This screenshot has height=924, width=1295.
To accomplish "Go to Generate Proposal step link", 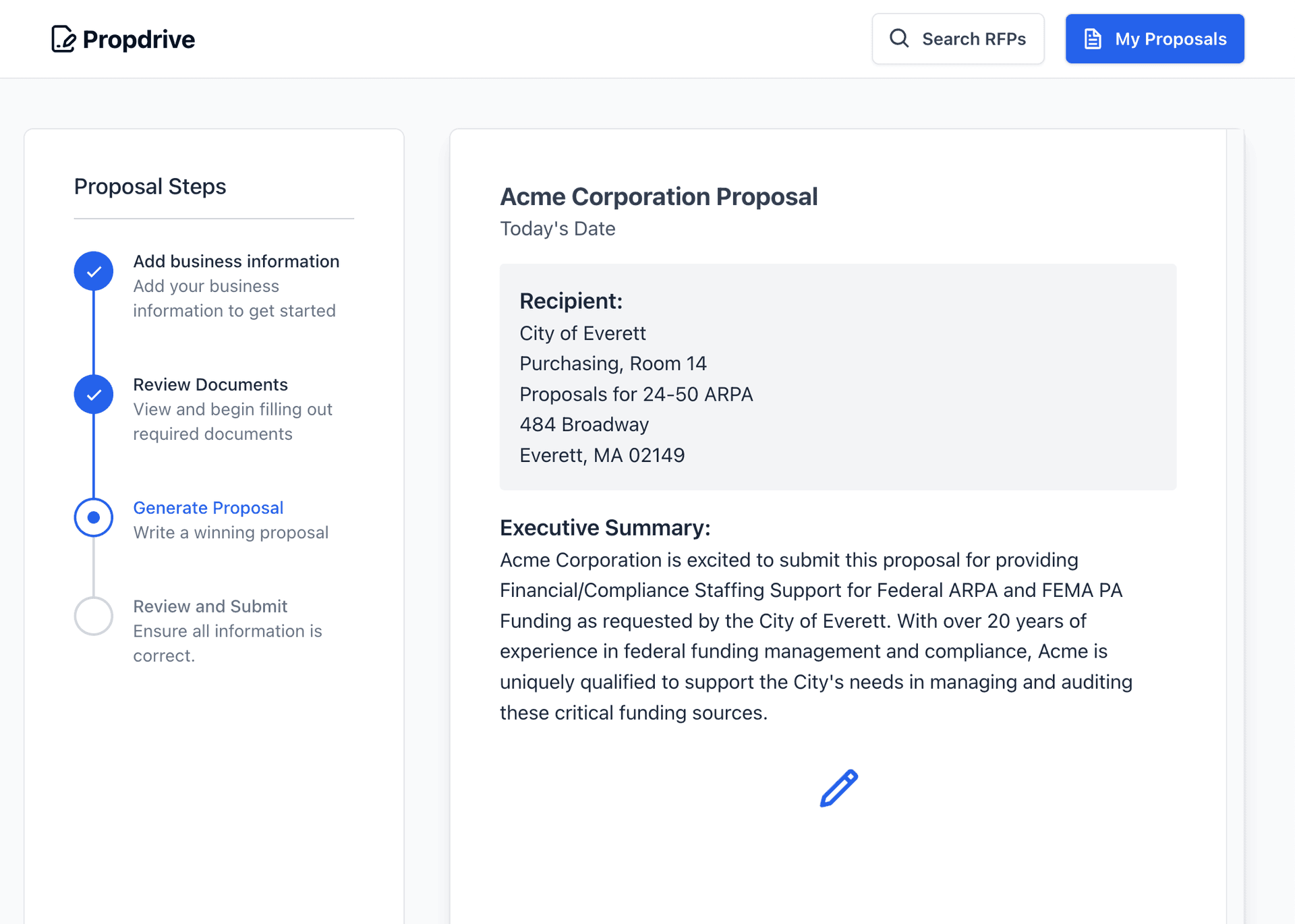I will pos(208,508).
